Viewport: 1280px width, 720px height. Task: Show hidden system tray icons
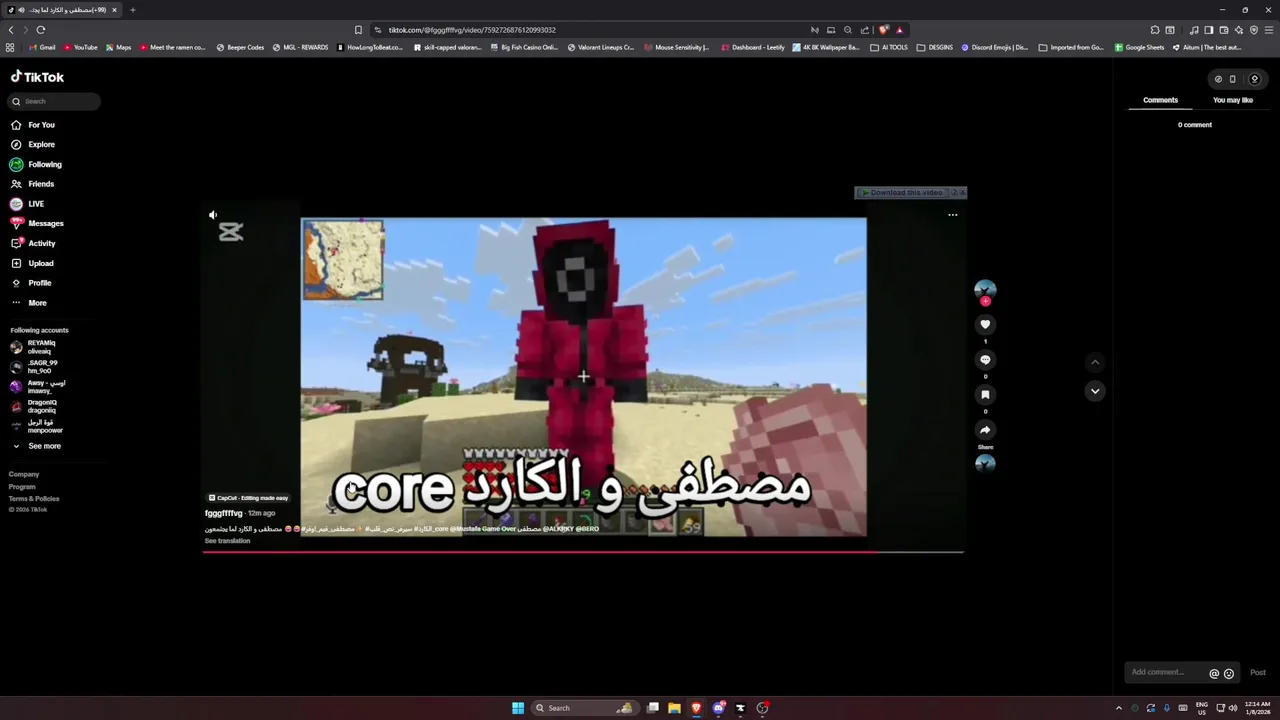pyautogui.click(x=1119, y=708)
